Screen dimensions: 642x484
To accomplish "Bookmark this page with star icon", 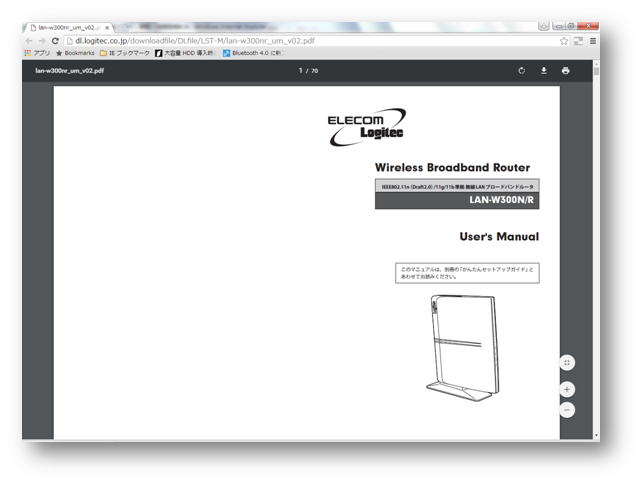I will (x=564, y=41).
